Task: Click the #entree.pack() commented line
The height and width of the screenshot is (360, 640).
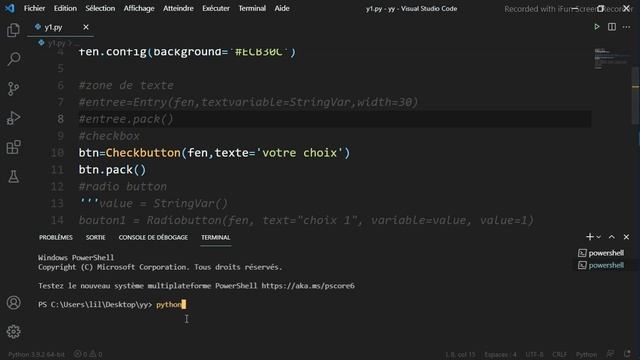Action: [x=126, y=119]
